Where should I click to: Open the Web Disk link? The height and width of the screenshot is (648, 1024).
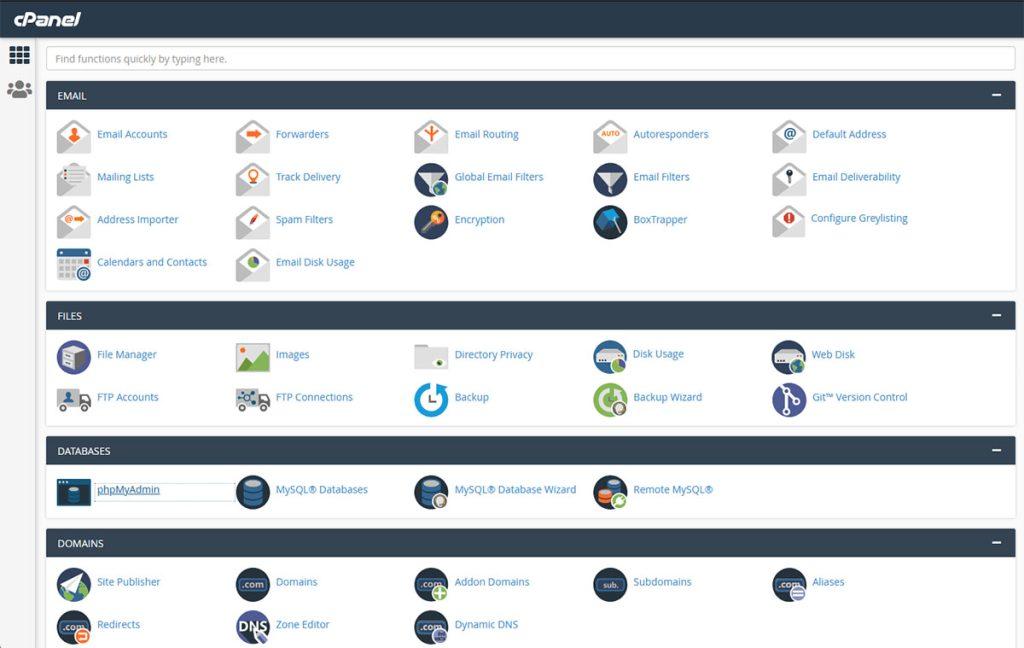pyautogui.click(x=833, y=354)
